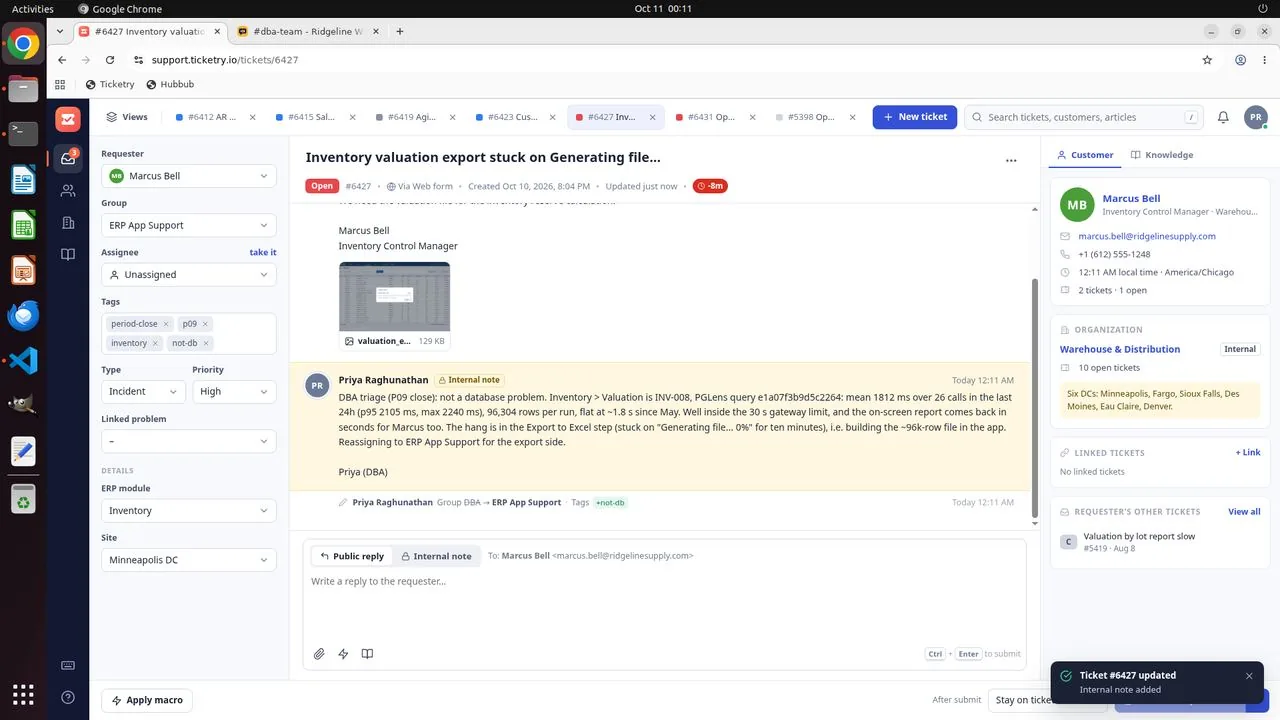1280x720 pixels.
Task: Open the customers icon in left sidebar
Action: coord(68,190)
